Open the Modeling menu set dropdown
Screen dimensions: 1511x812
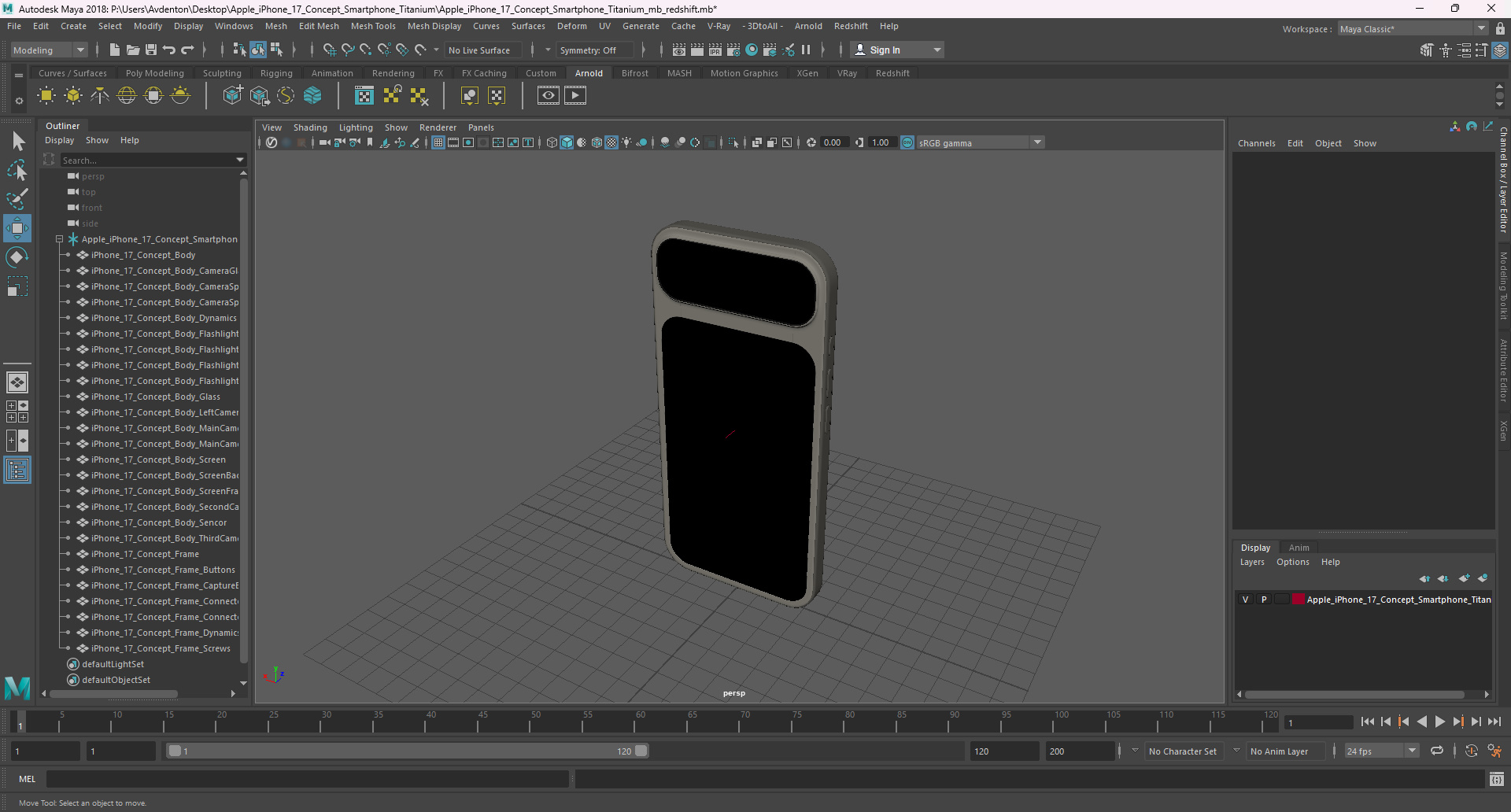(50, 50)
